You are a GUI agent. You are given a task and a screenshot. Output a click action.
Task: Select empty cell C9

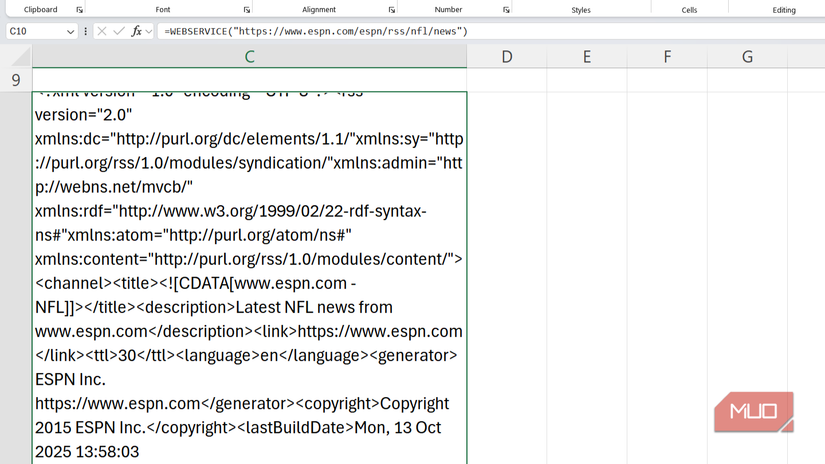click(x=249, y=80)
